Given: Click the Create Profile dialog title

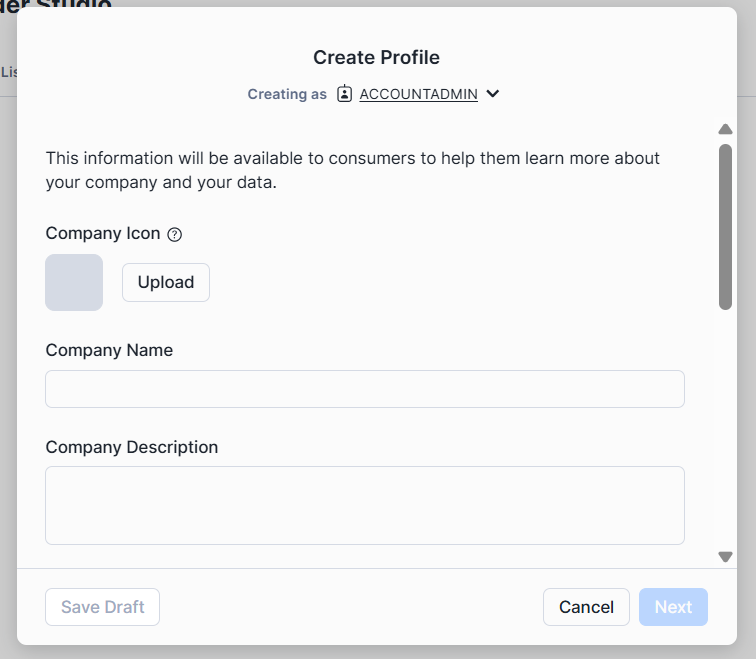Looking at the screenshot, I should [376, 57].
